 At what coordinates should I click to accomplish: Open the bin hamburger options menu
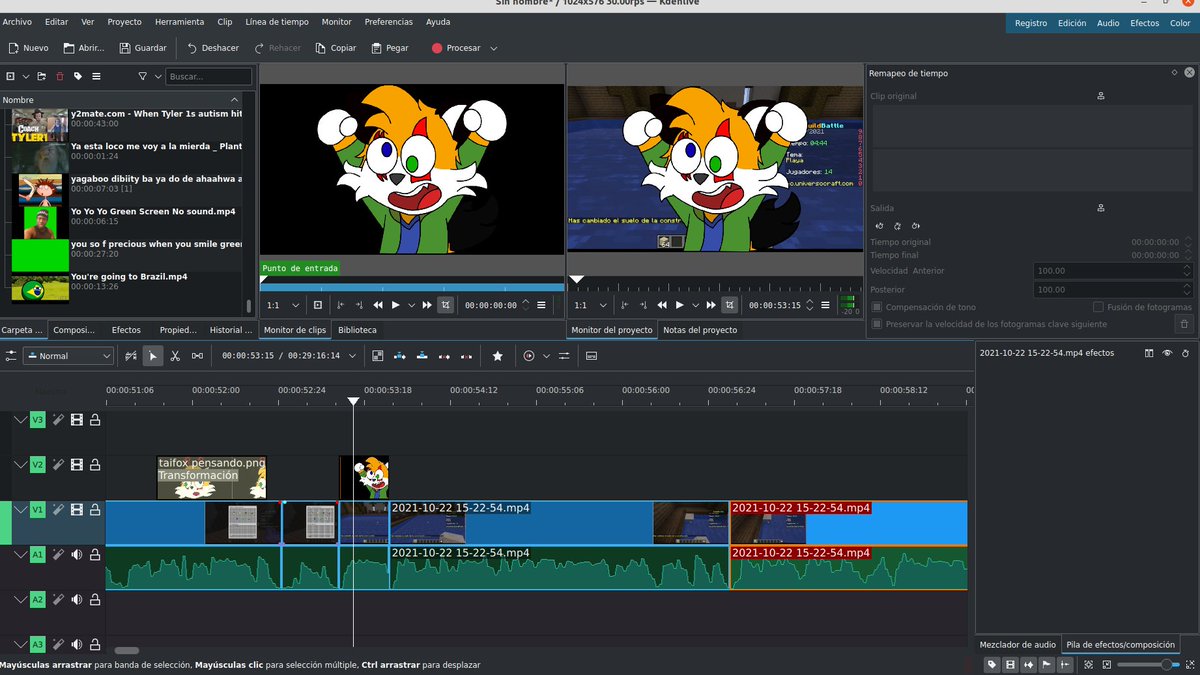96,76
